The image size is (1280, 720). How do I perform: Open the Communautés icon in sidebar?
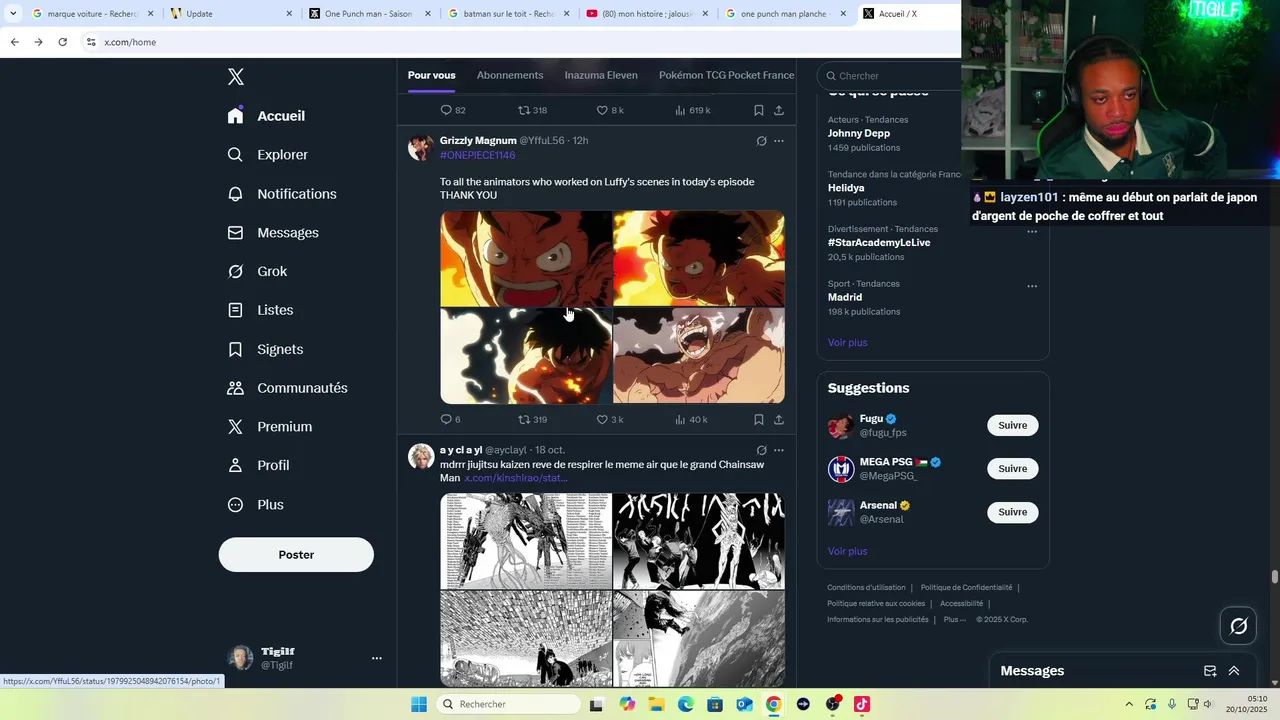235,388
